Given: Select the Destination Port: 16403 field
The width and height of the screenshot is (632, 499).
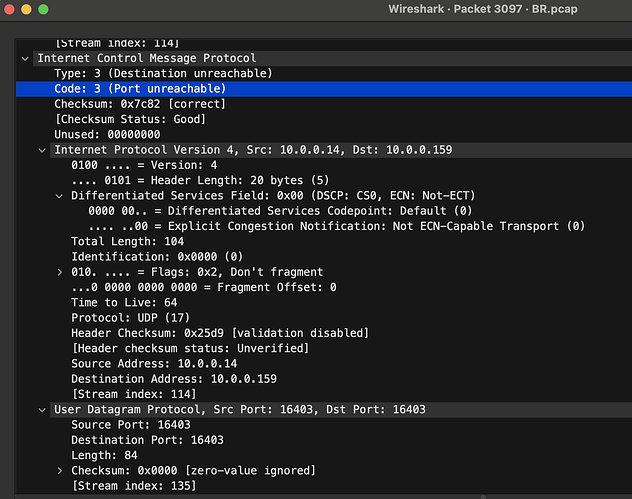Looking at the screenshot, I should [147, 440].
